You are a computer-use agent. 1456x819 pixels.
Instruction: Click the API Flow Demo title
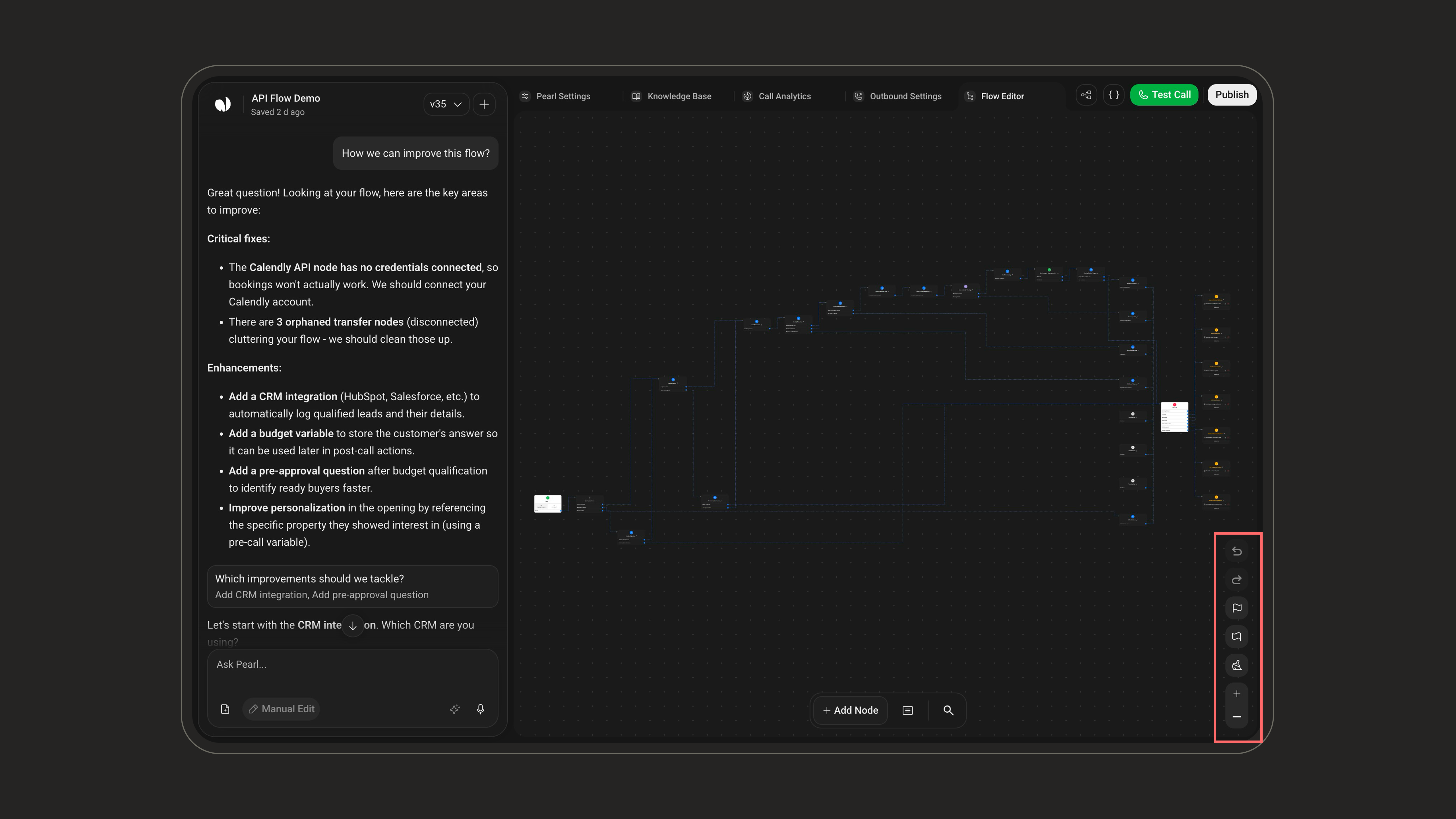[286, 98]
